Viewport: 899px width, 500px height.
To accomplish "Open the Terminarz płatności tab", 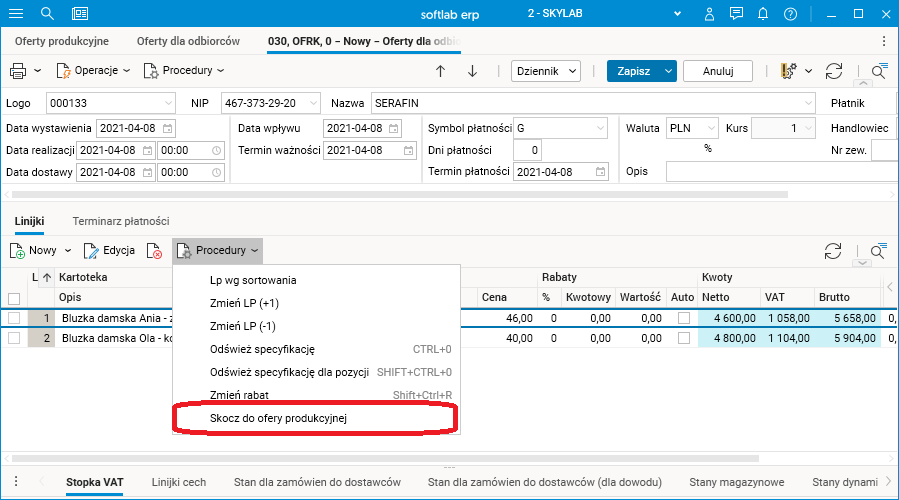I will click(x=121, y=221).
